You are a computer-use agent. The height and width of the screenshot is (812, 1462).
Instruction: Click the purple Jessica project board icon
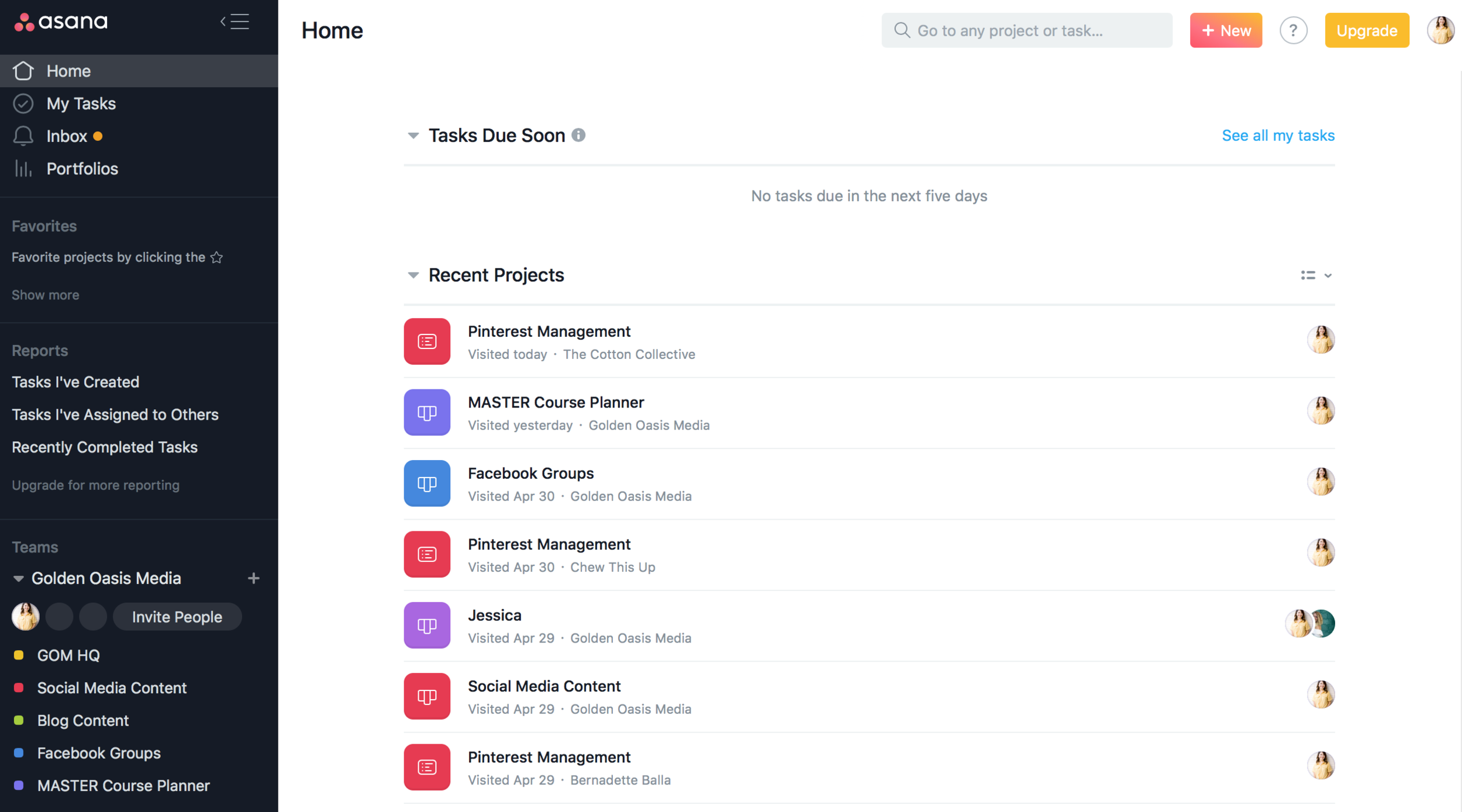coord(427,625)
